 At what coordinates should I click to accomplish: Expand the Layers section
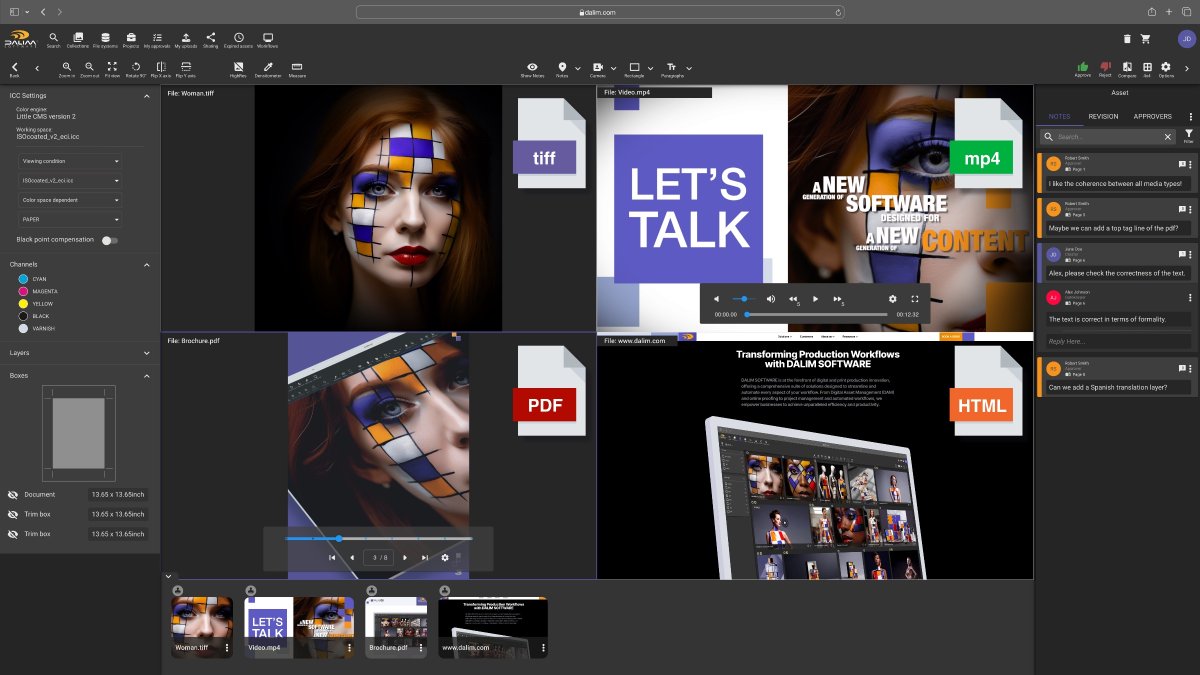tap(80, 353)
